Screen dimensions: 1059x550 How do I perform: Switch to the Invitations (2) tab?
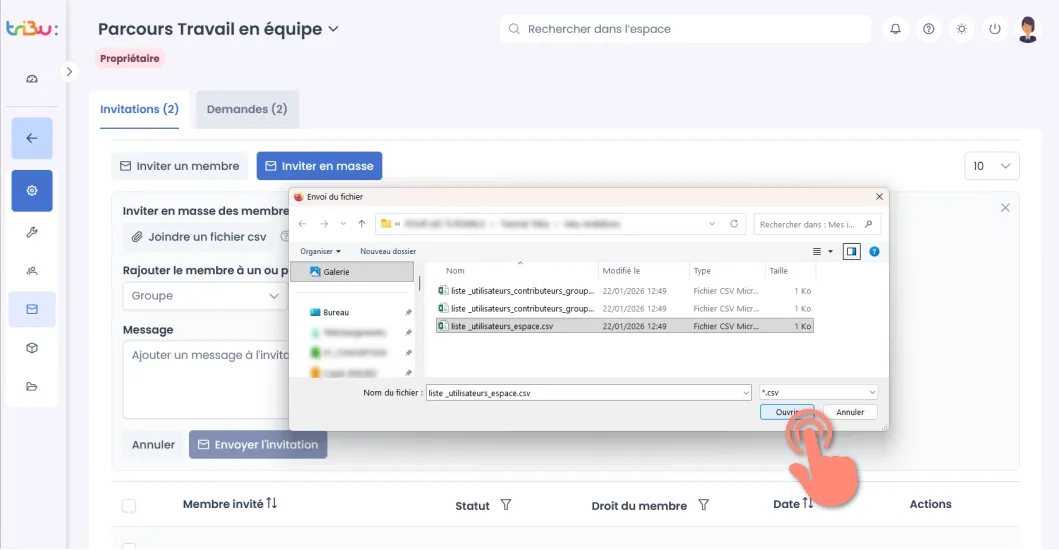point(139,109)
